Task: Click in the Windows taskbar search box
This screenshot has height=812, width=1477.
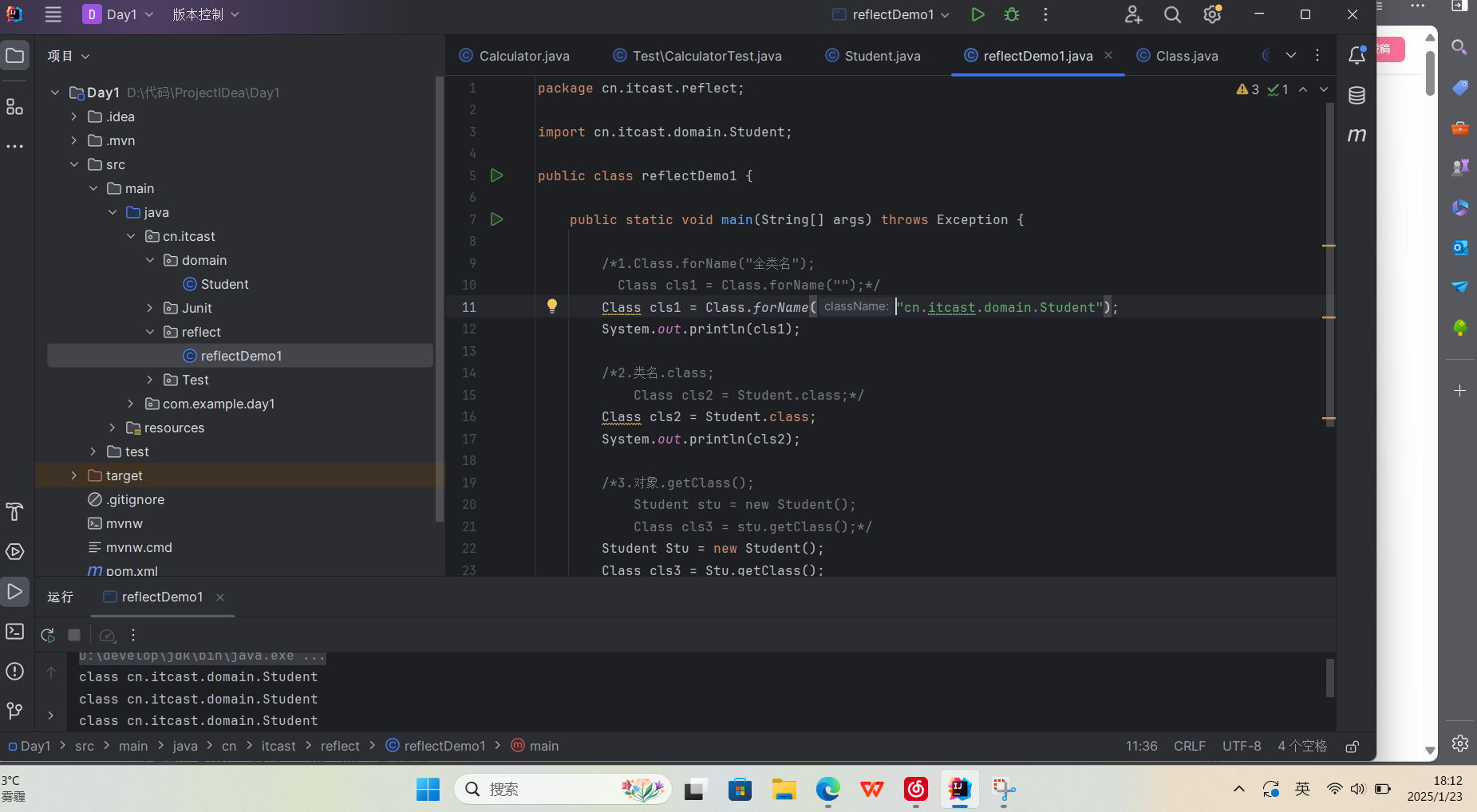Action: tap(563, 789)
